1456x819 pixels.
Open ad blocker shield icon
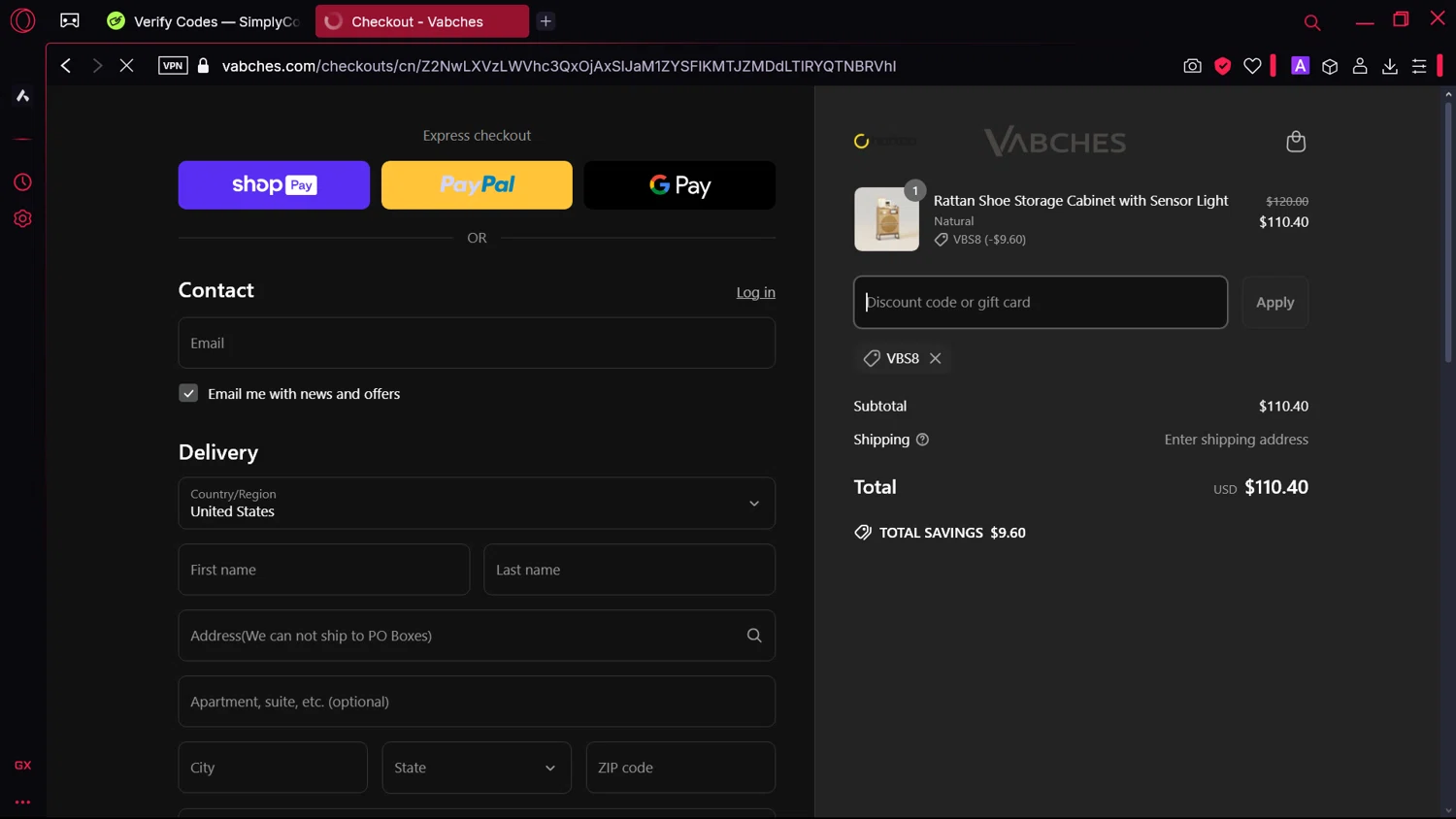pos(1222,66)
